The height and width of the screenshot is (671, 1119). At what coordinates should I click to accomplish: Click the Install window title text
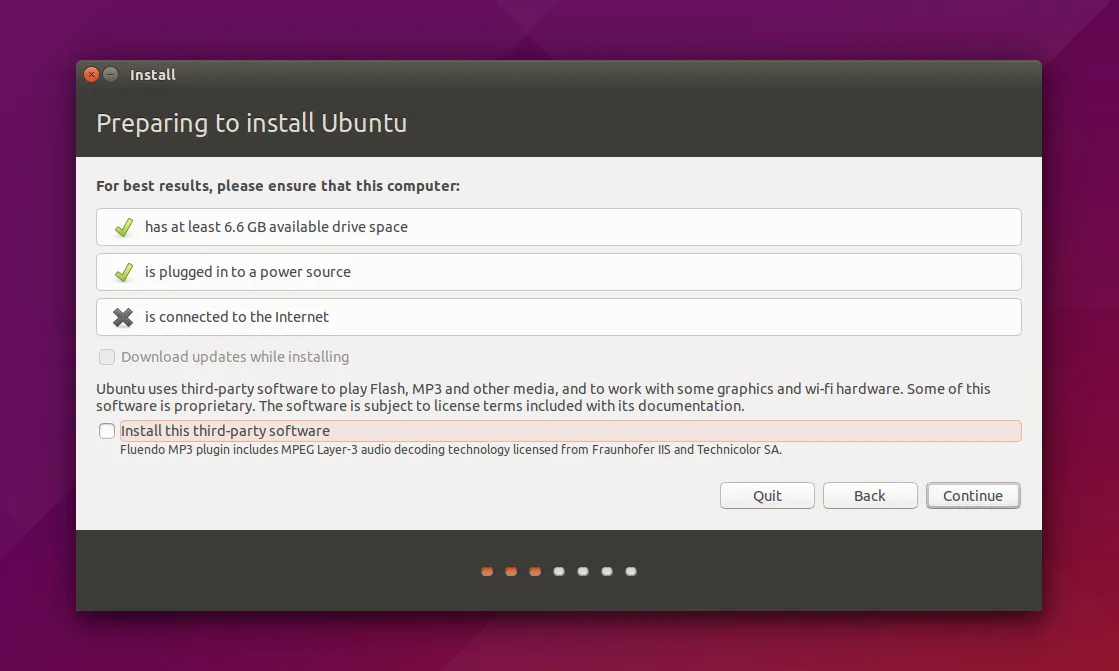[153, 74]
